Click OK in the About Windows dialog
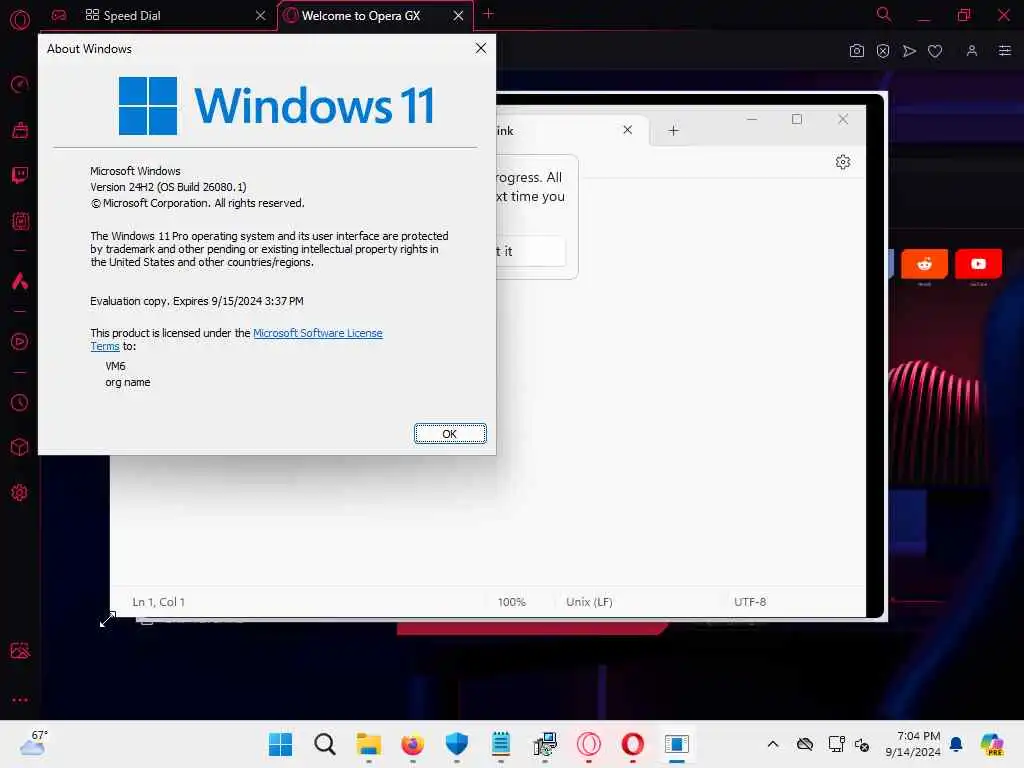The width and height of the screenshot is (1024, 768). pyautogui.click(x=450, y=434)
